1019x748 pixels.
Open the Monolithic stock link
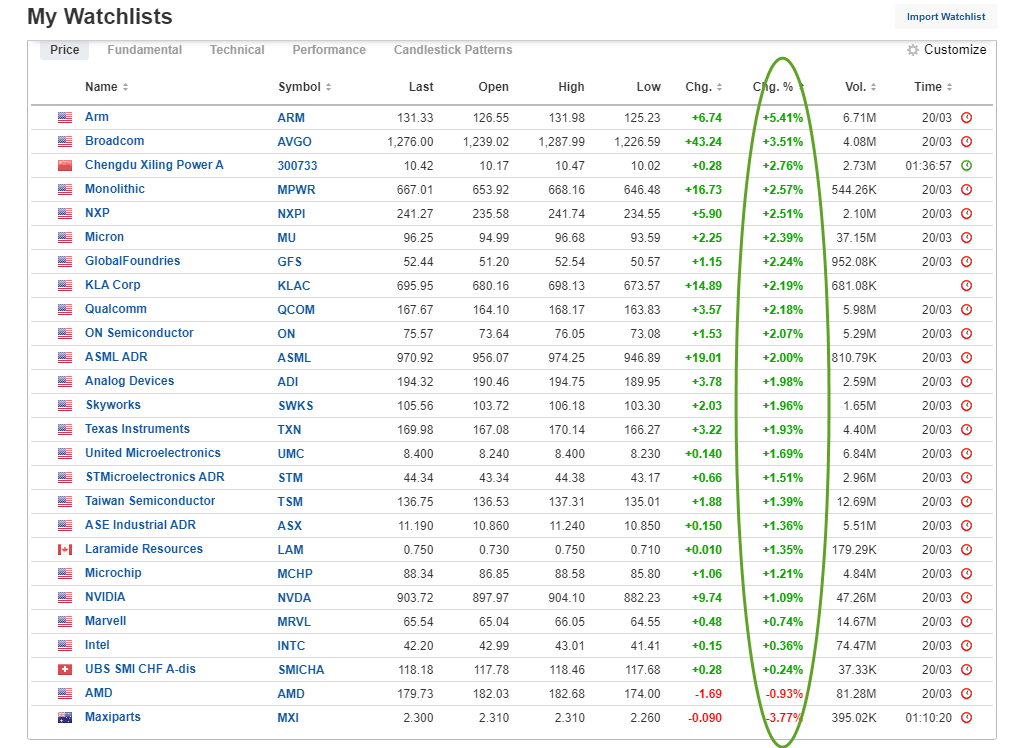tap(114, 189)
